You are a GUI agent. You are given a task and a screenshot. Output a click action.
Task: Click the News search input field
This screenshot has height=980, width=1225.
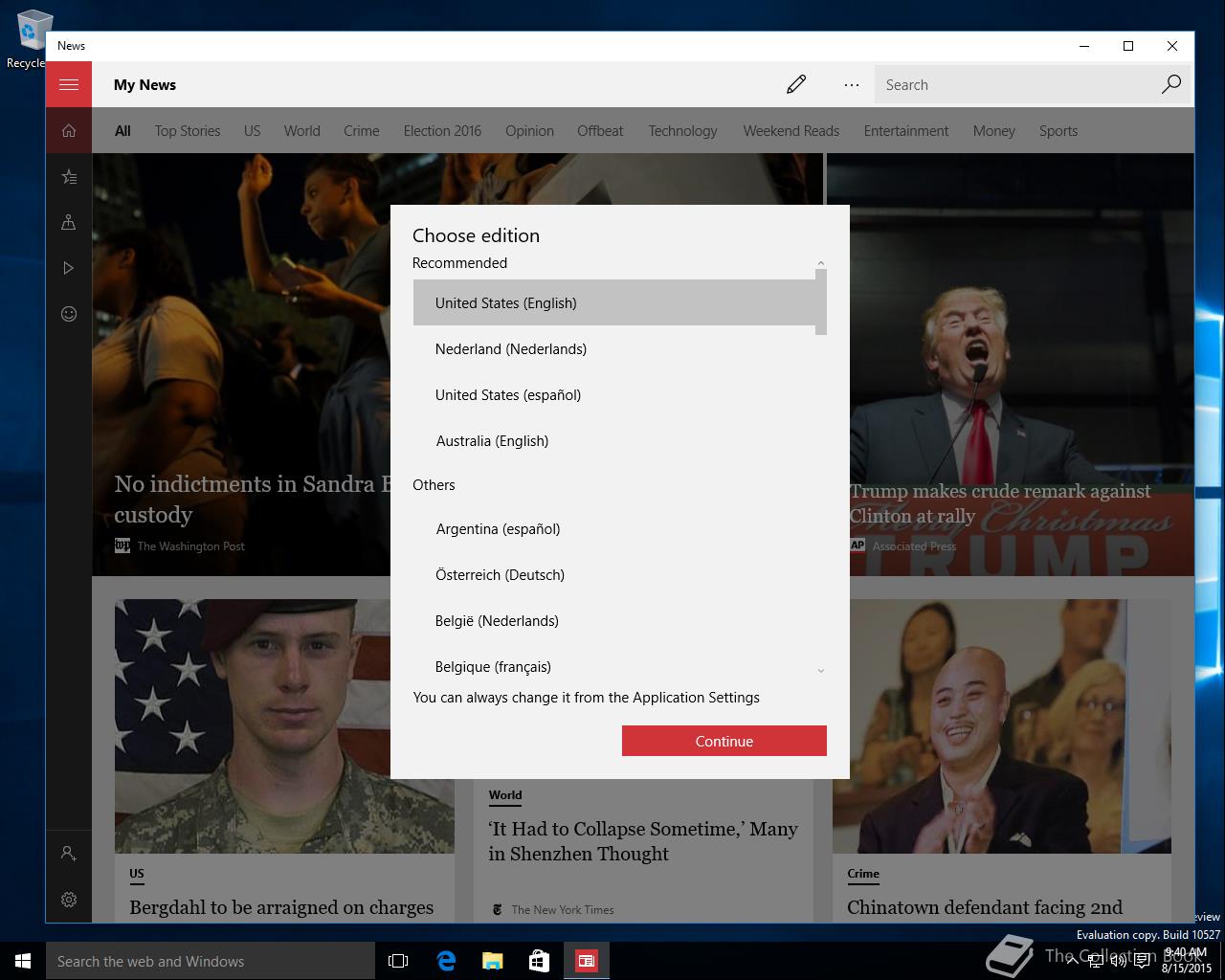coord(1014,84)
